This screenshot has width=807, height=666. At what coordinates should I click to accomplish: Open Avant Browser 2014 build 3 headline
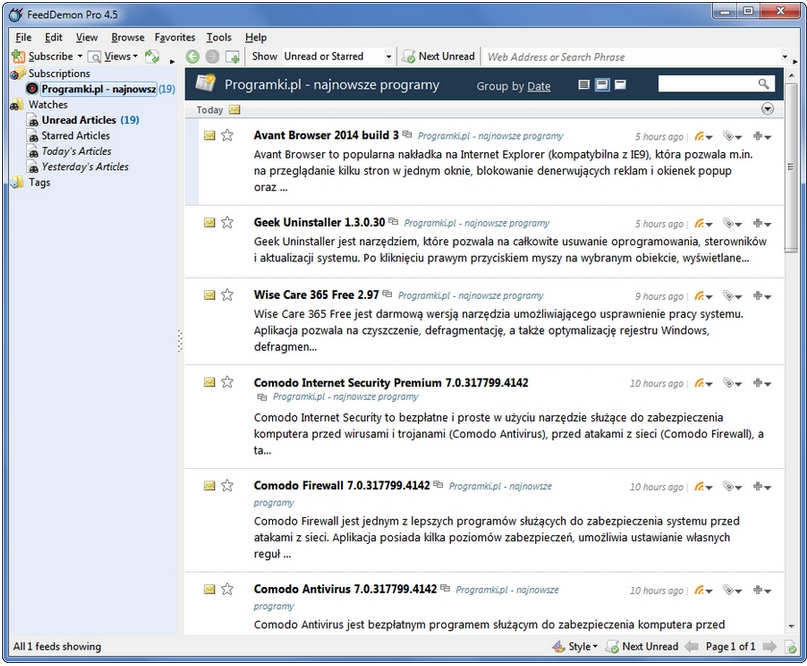point(326,135)
